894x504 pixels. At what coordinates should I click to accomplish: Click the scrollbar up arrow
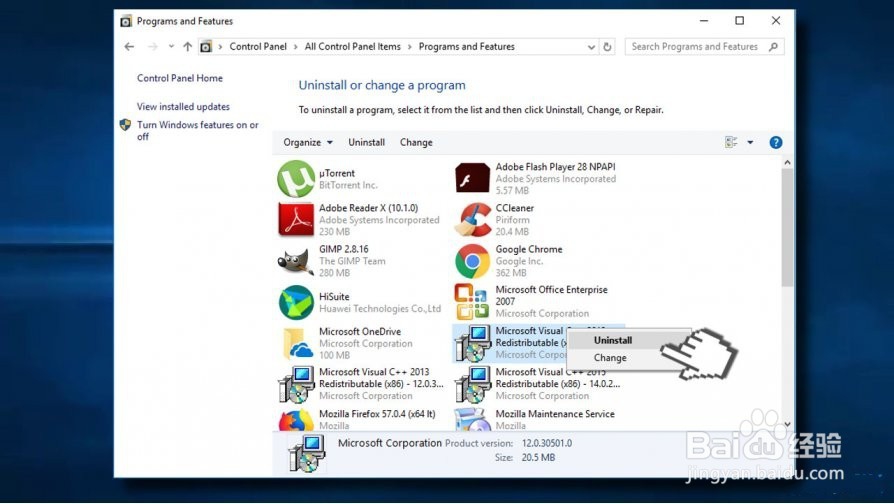[787, 162]
